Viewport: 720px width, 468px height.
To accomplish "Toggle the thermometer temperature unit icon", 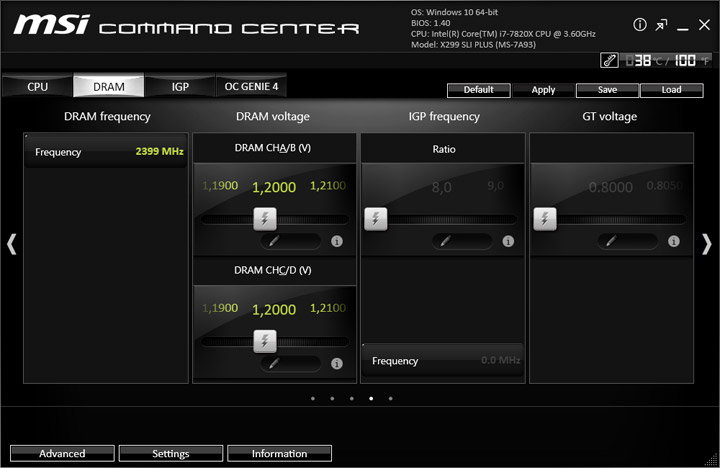I will pos(609,60).
